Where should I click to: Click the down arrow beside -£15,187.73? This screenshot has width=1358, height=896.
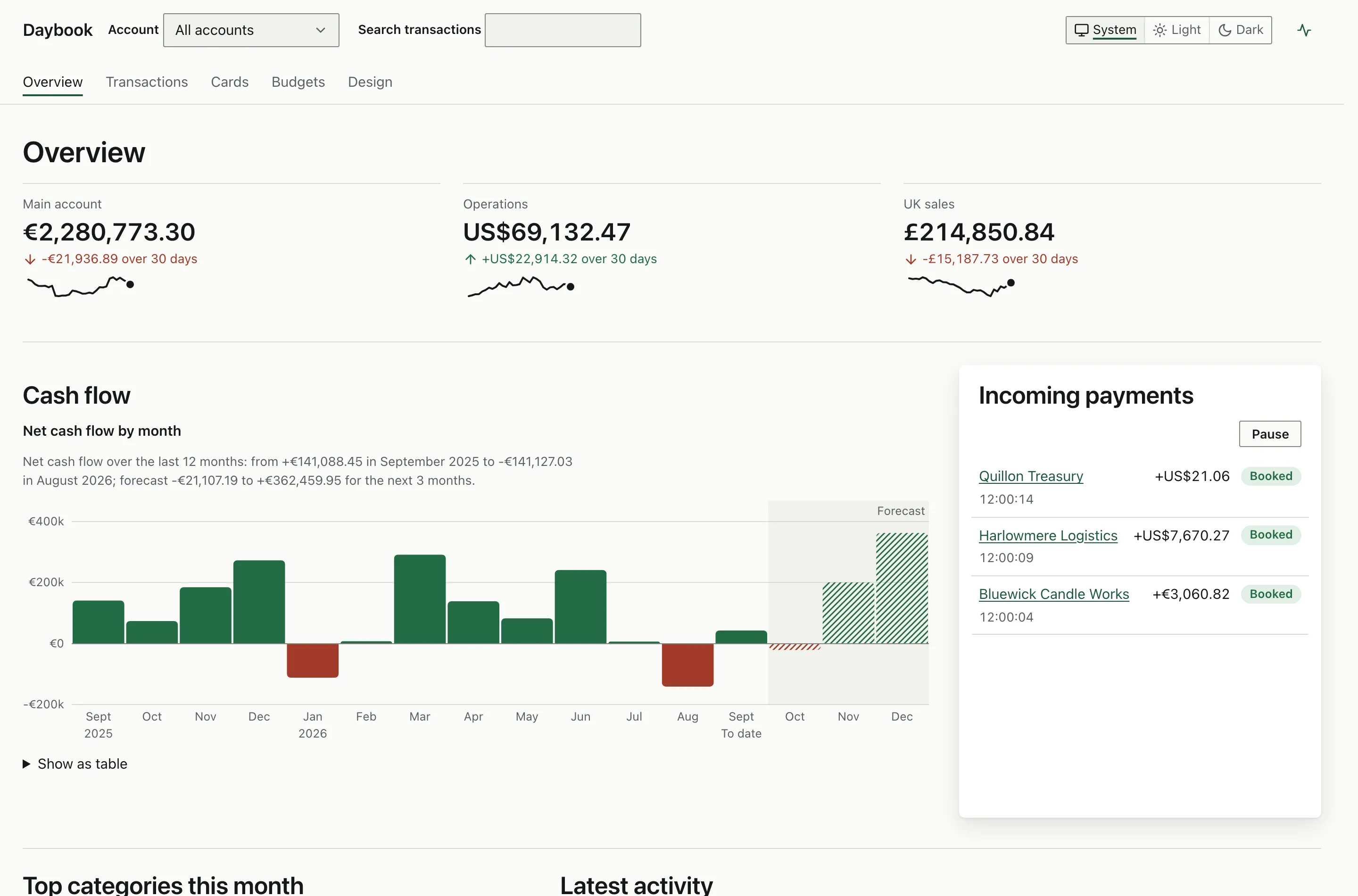[x=911, y=259]
